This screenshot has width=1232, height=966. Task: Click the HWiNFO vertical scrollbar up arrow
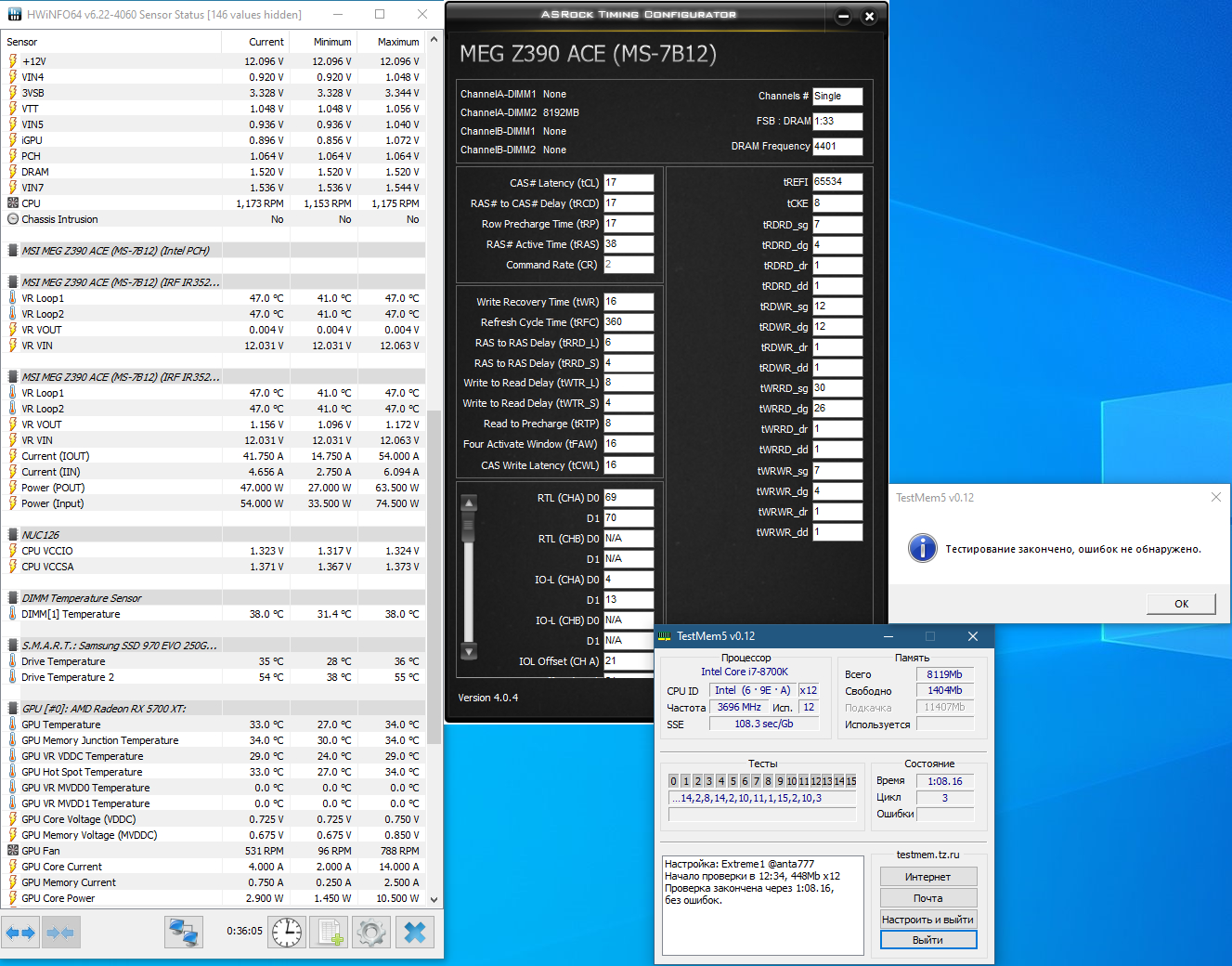pos(434,42)
